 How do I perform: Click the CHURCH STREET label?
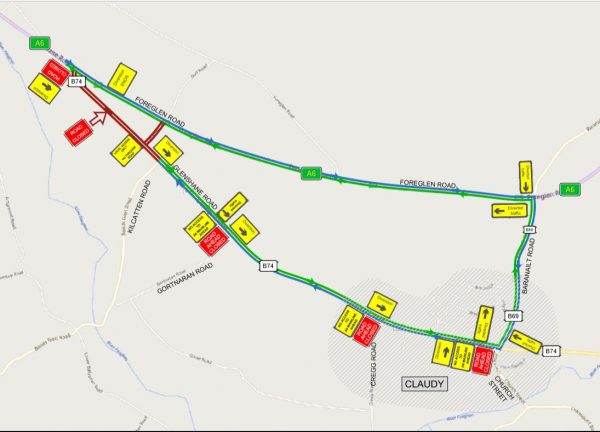(x=501, y=388)
